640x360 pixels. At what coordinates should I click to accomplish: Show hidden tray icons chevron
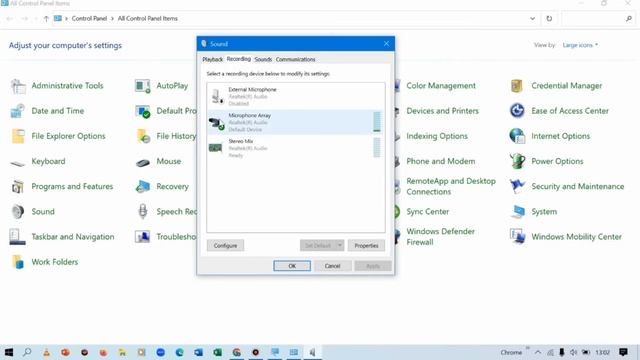538,352
